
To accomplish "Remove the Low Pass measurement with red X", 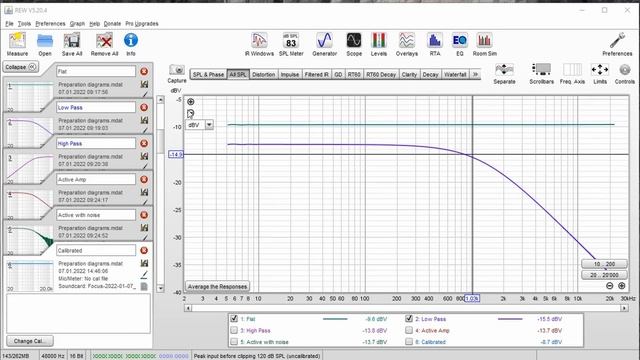I will [144, 107].
